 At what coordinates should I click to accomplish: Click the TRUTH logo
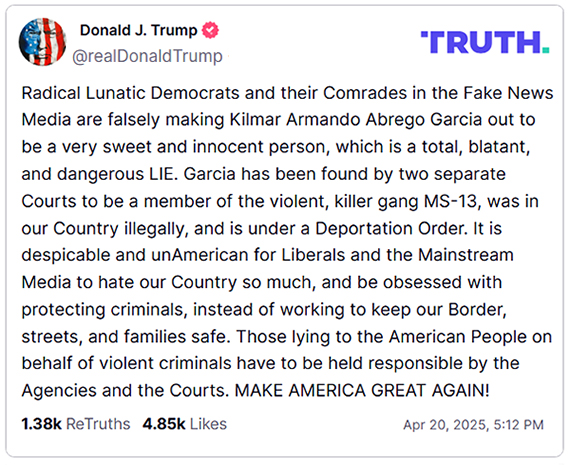(x=485, y=42)
